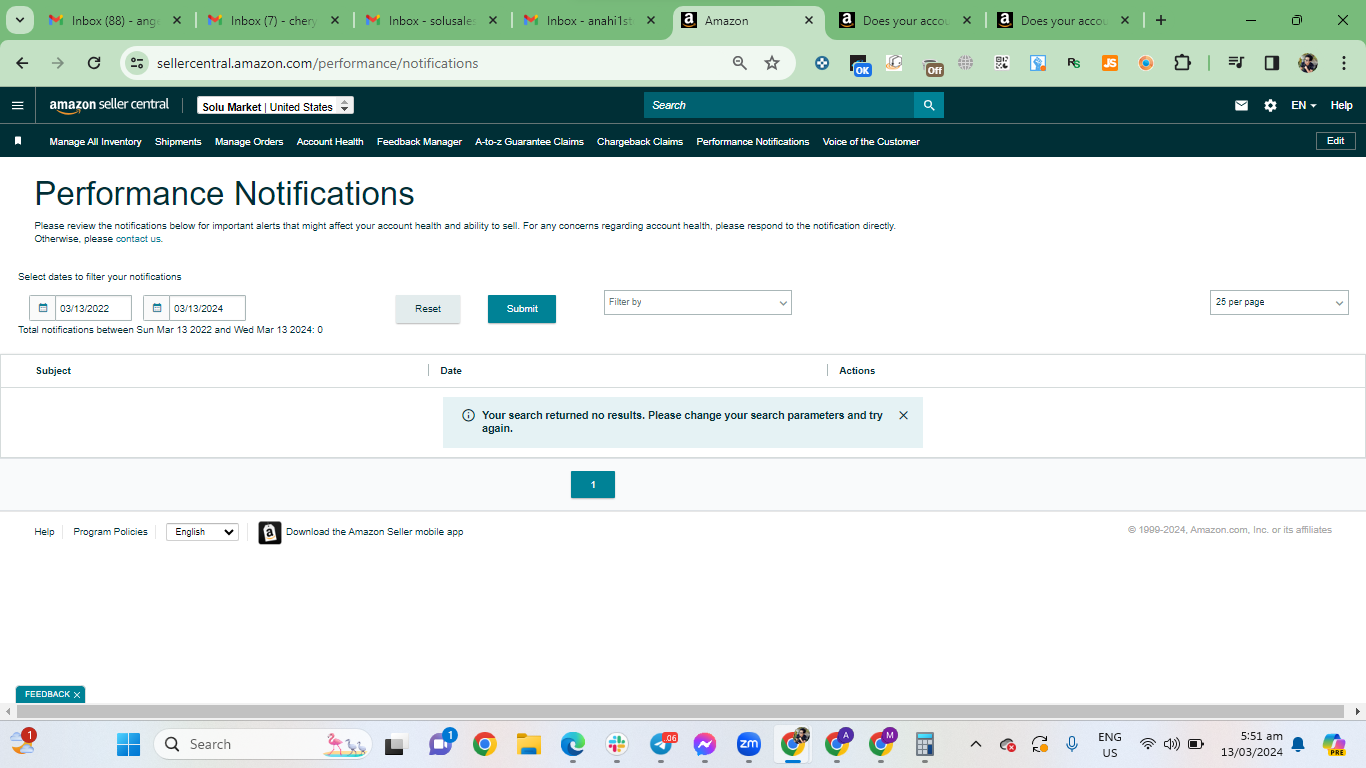Click the end date field 03/13/2024

tap(207, 308)
